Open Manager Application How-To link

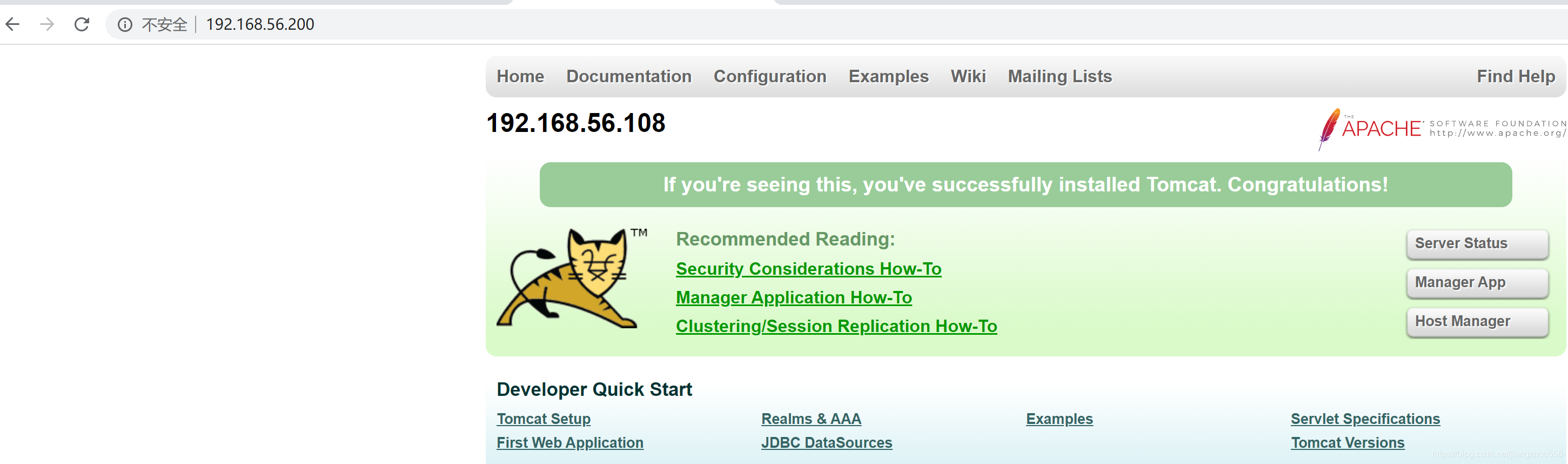coord(794,297)
